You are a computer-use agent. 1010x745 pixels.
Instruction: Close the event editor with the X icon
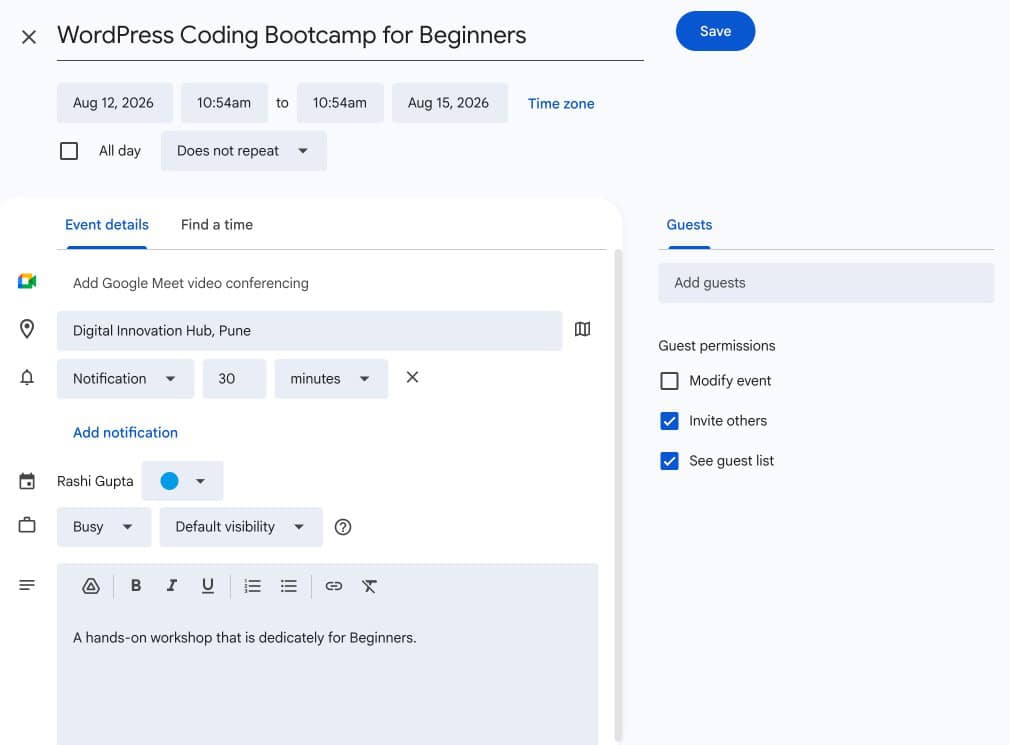[x=29, y=37]
